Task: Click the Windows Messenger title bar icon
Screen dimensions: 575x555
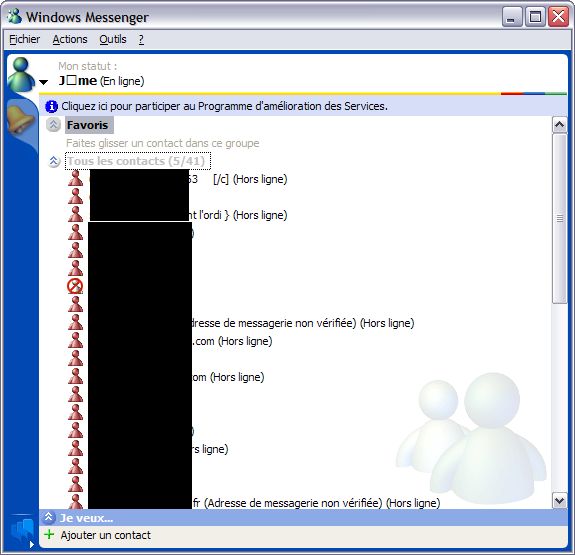Action: tap(15, 16)
